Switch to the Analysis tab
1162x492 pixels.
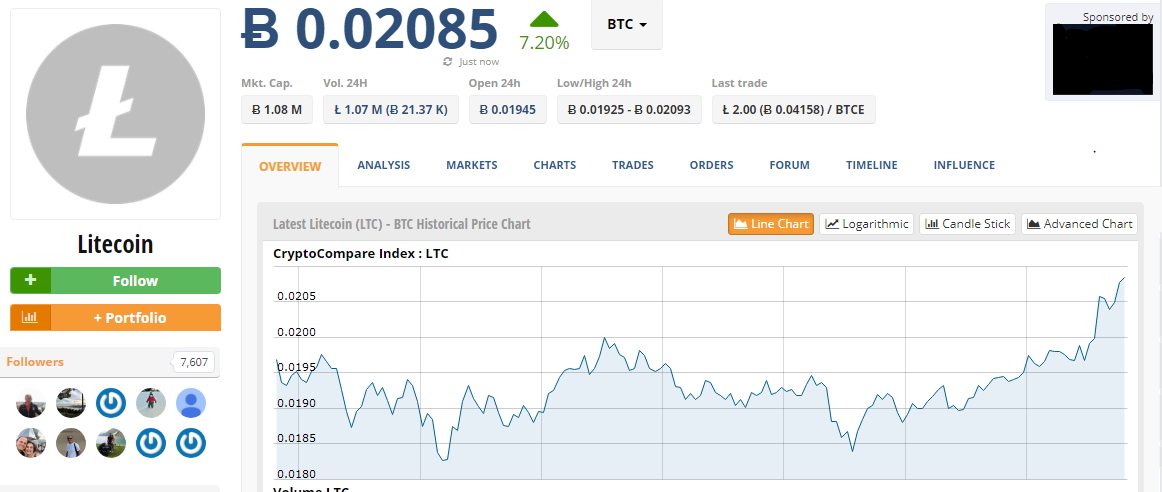[x=384, y=165]
